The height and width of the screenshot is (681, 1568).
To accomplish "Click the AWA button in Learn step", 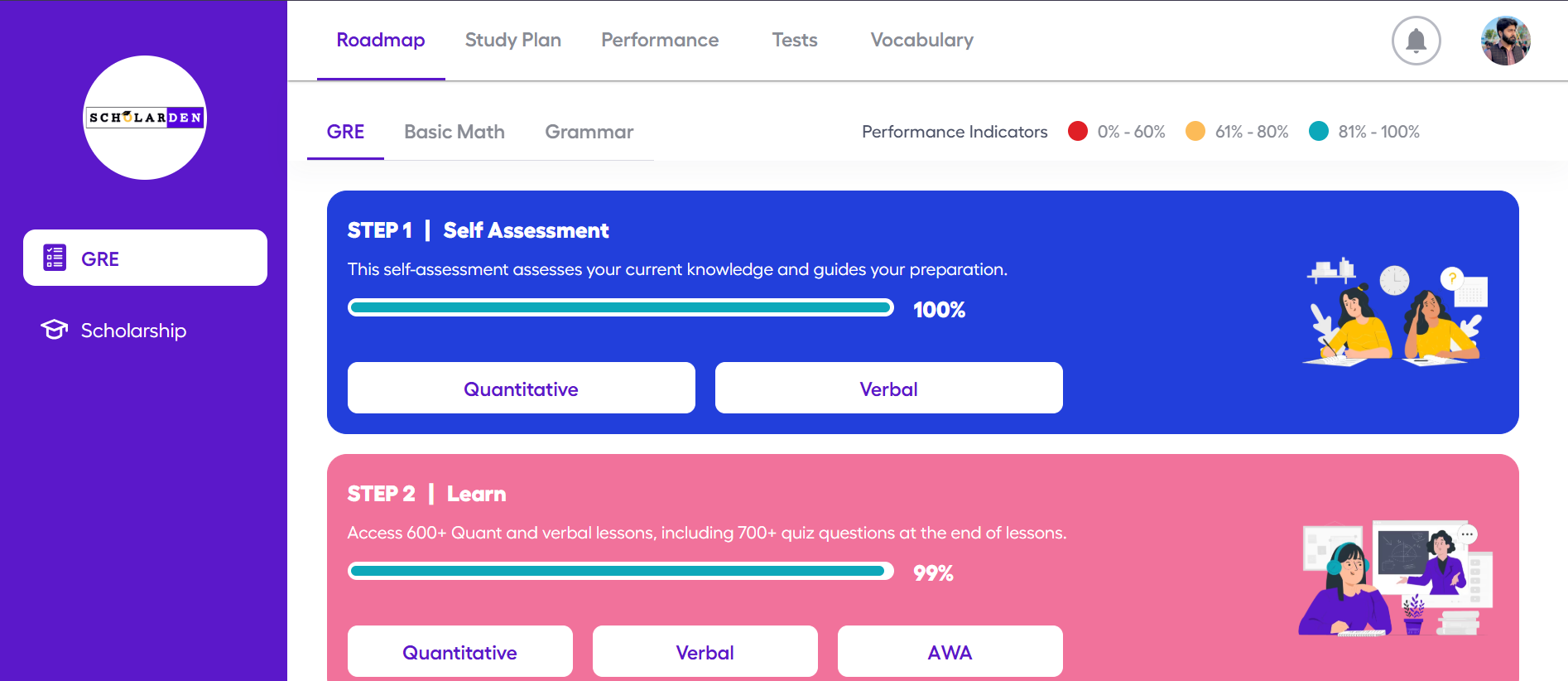I will (950, 652).
